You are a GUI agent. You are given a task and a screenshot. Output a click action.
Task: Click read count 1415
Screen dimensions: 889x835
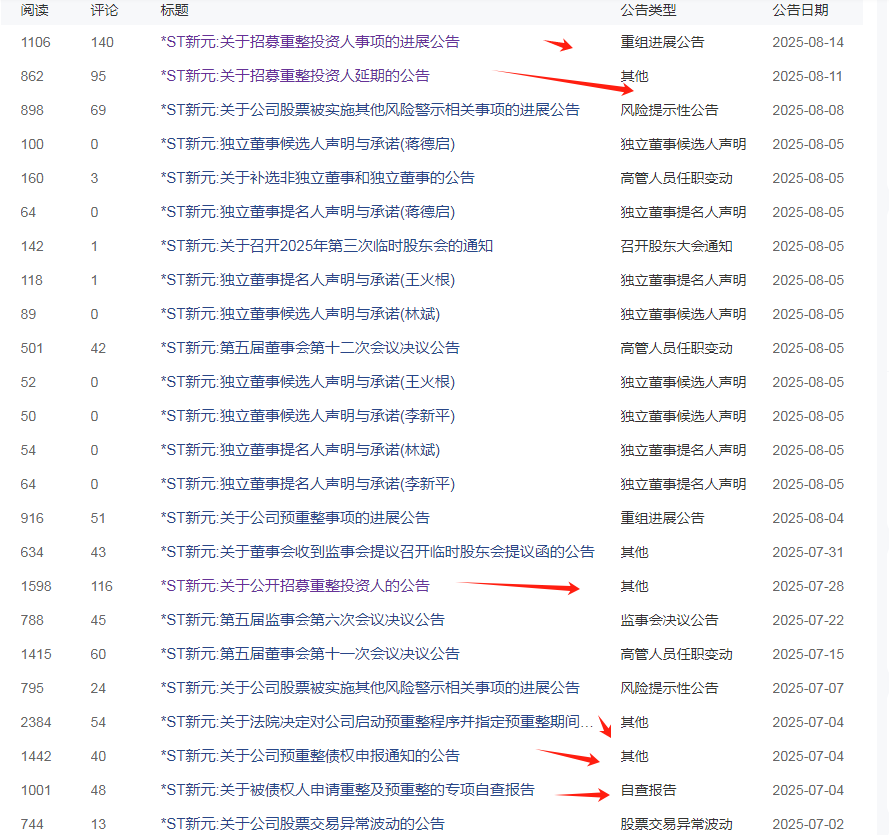[x=36, y=655]
